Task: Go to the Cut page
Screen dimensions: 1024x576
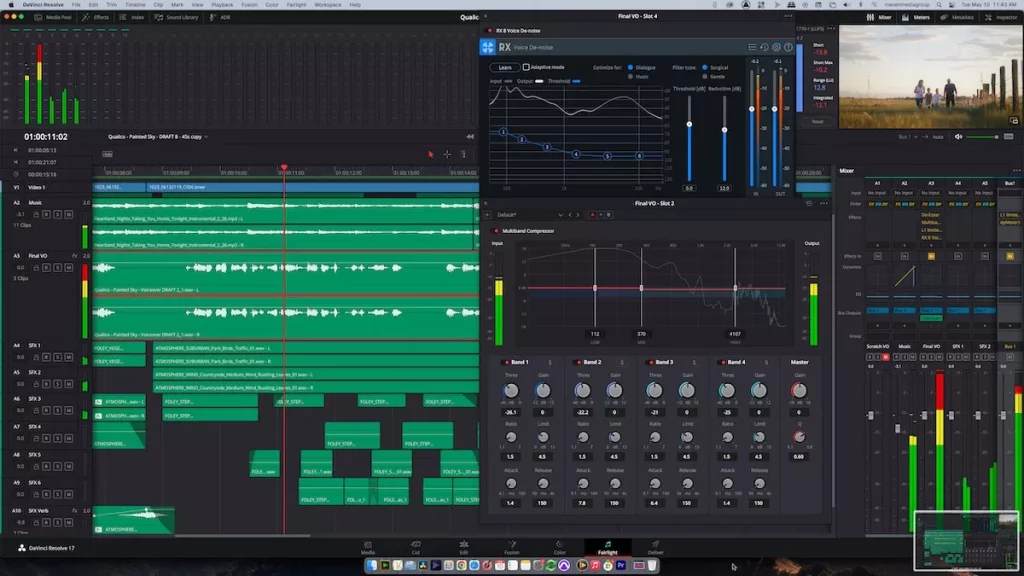Action: (x=415, y=547)
